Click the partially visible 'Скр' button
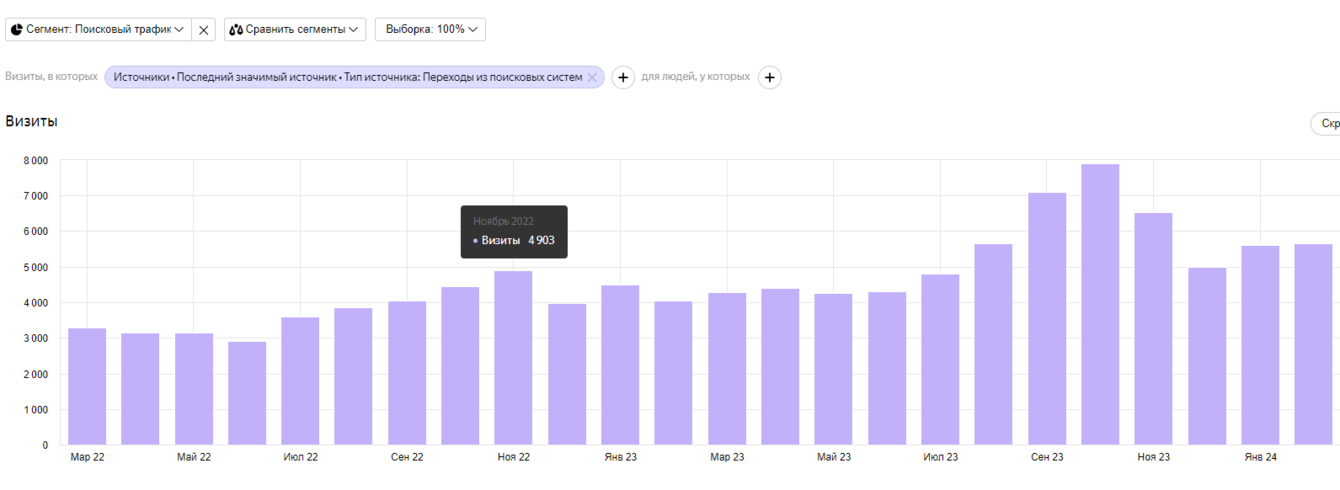This screenshot has height=490, width=1340. 1326,124
